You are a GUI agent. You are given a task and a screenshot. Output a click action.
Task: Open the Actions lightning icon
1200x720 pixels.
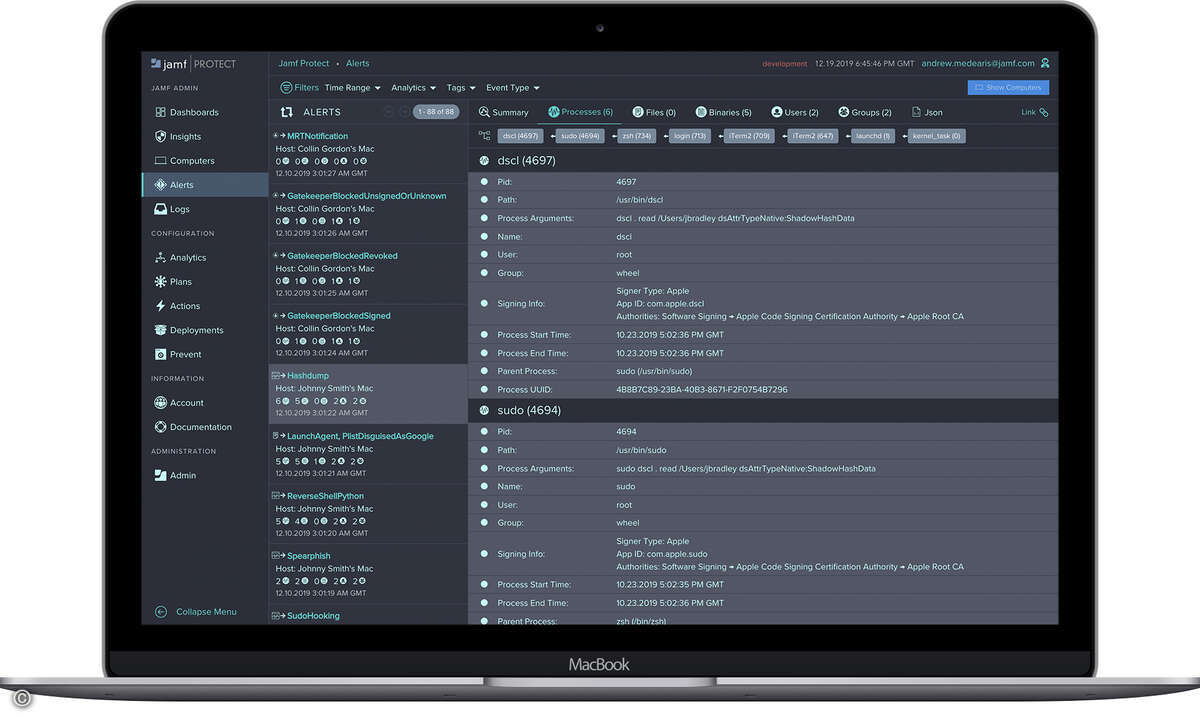coord(160,306)
